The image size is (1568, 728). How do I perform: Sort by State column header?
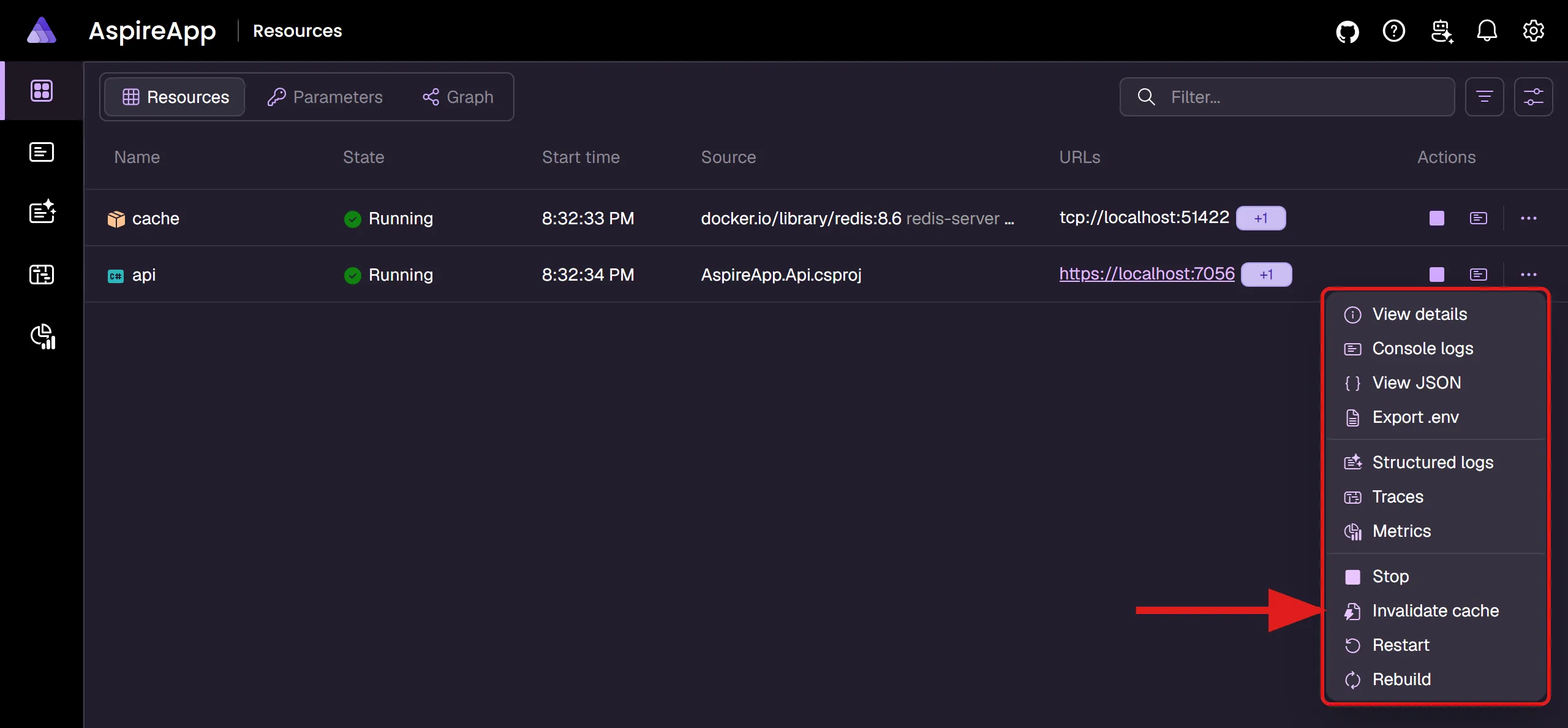(363, 157)
